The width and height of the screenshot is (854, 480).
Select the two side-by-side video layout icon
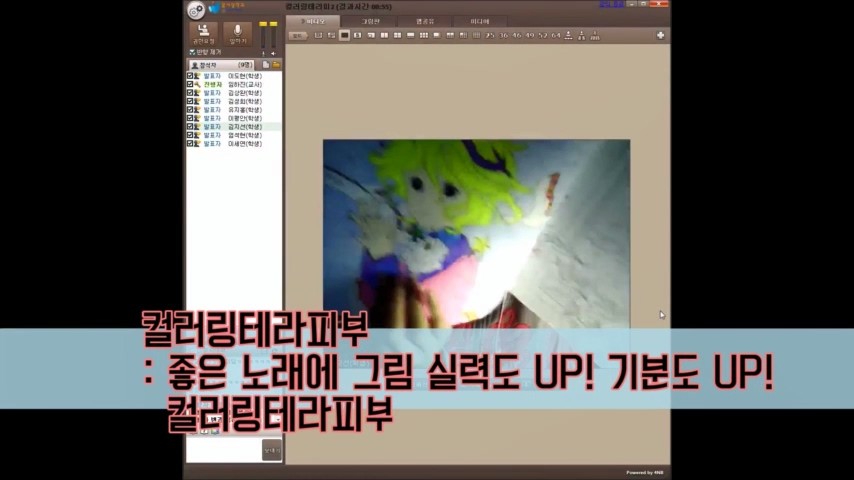tap(384, 35)
